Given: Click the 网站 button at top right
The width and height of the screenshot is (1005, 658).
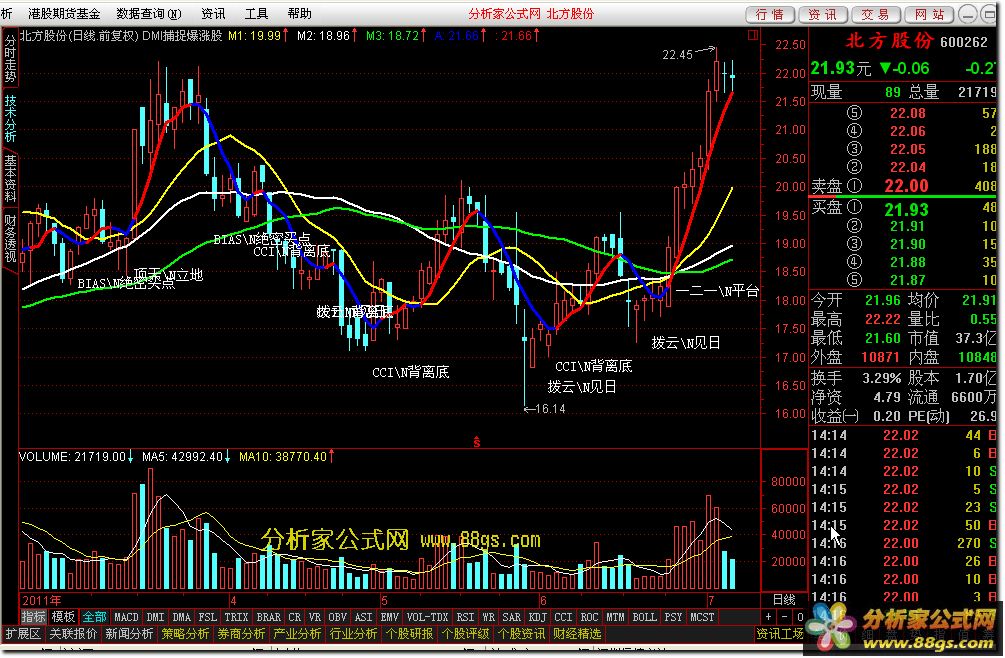Looking at the screenshot, I should (x=929, y=14).
